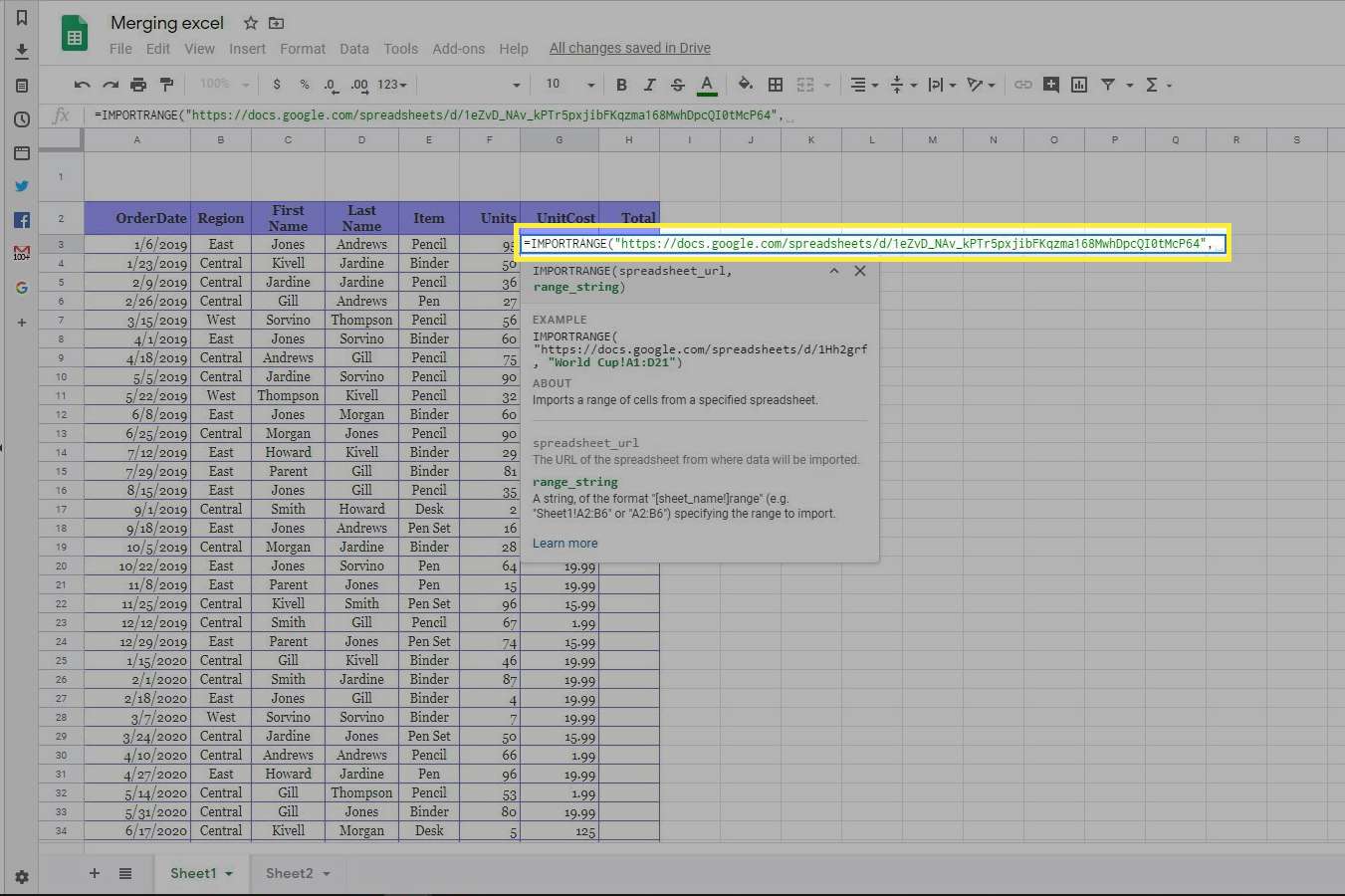Open the Format menu
Image resolution: width=1345 pixels, height=896 pixels.
pos(303,48)
